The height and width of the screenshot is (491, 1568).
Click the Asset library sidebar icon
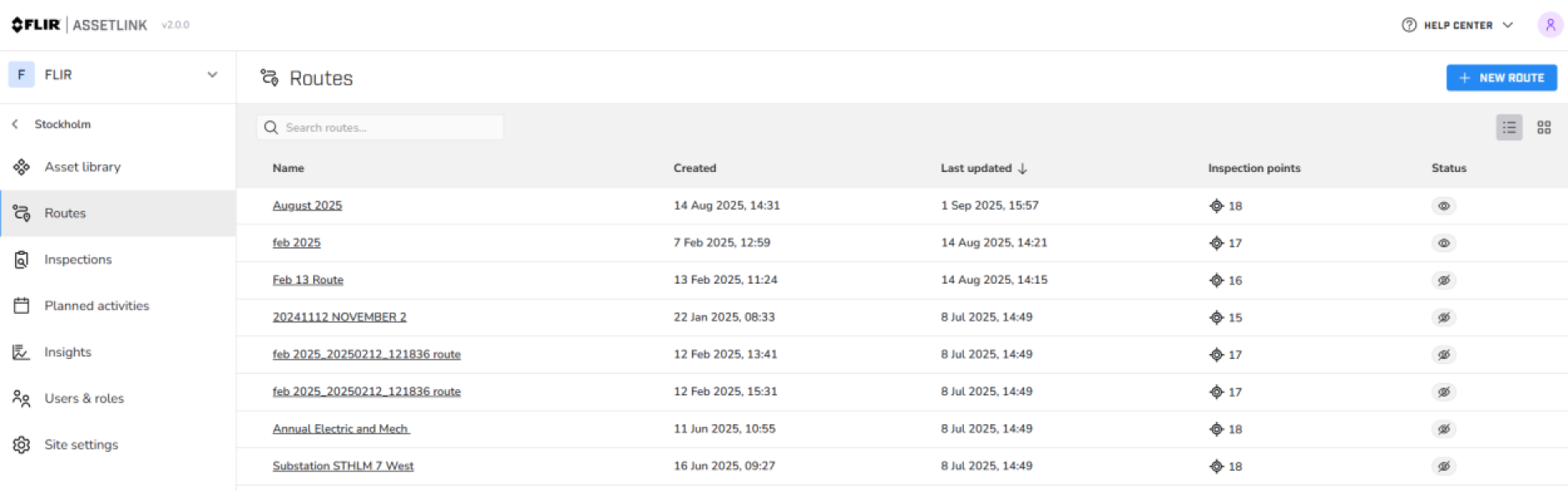click(22, 167)
